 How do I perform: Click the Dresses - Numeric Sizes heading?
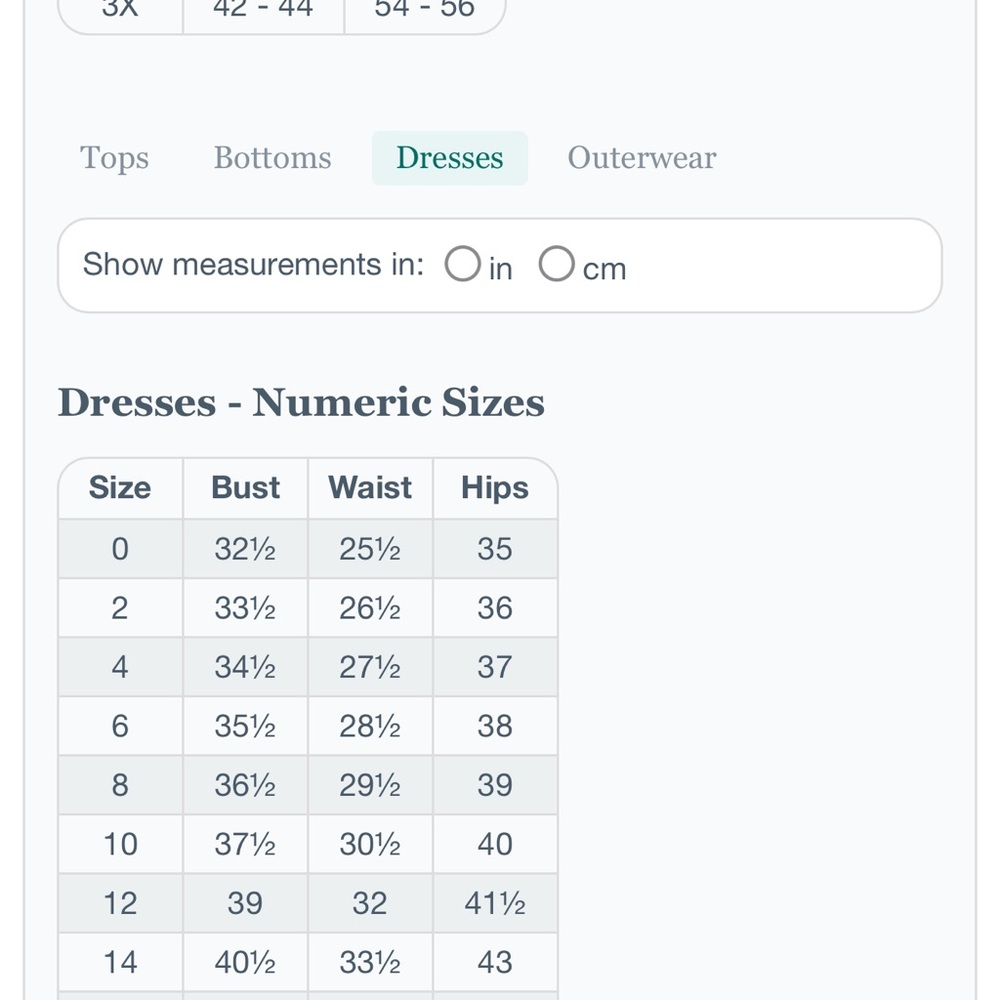click(x=301, y=403)
